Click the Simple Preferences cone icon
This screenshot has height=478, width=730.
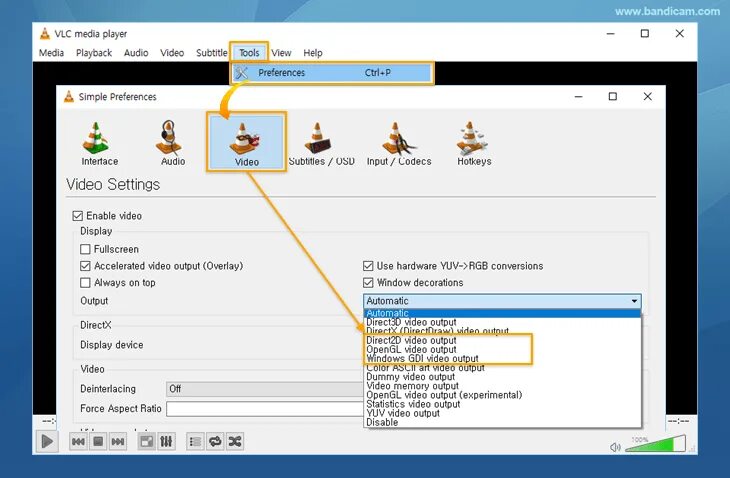pos(69,96)
